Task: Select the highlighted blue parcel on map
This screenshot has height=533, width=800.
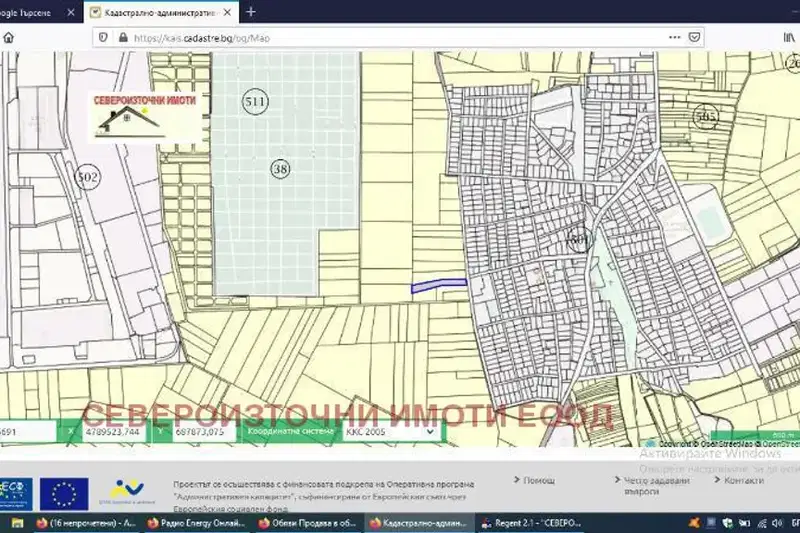Action: click(x=439, y=286)
